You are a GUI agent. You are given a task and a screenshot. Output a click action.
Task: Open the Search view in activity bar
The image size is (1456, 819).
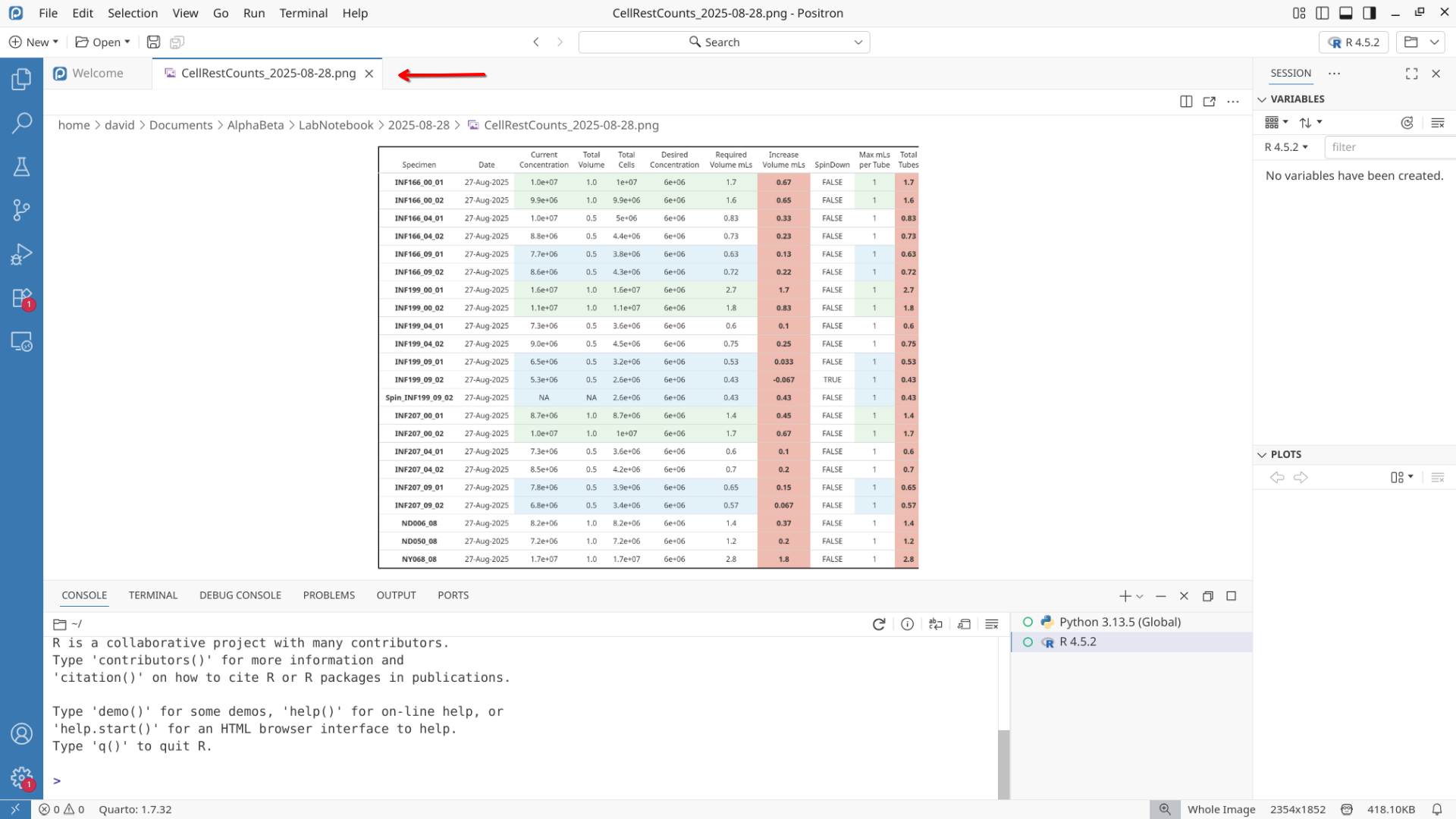tap(21, 123)
